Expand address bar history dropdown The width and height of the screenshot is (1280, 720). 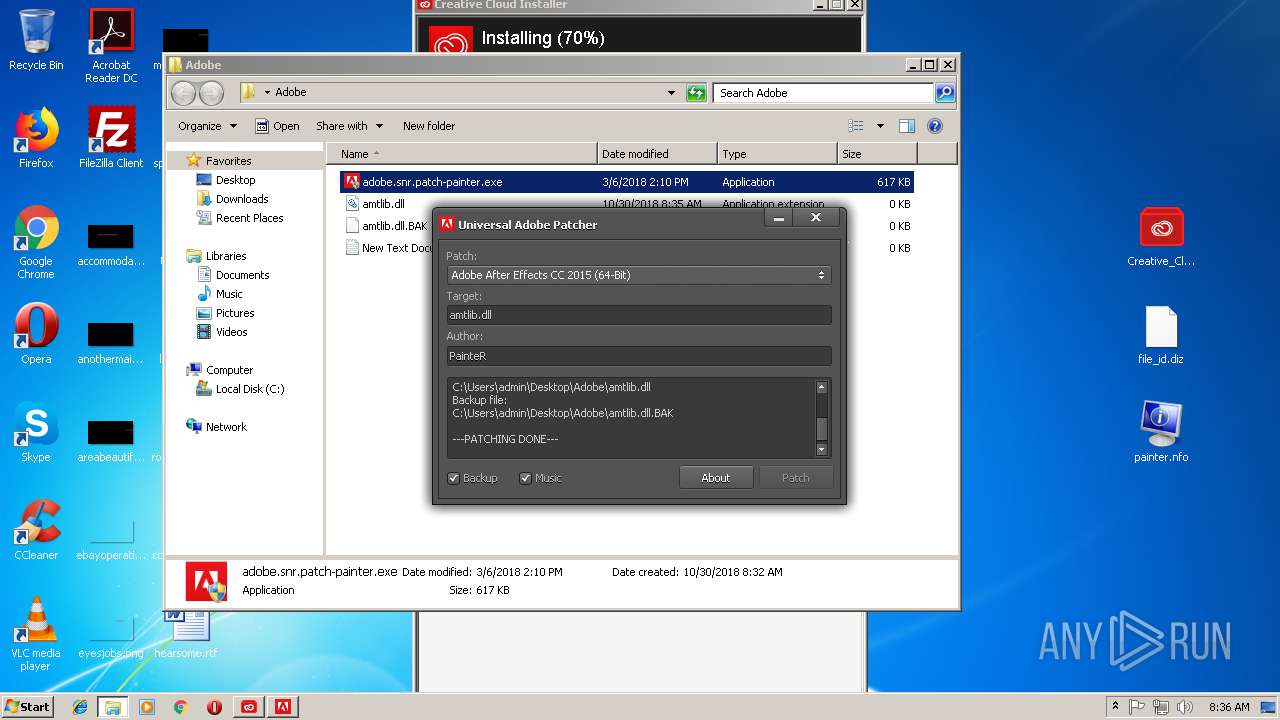671,93
